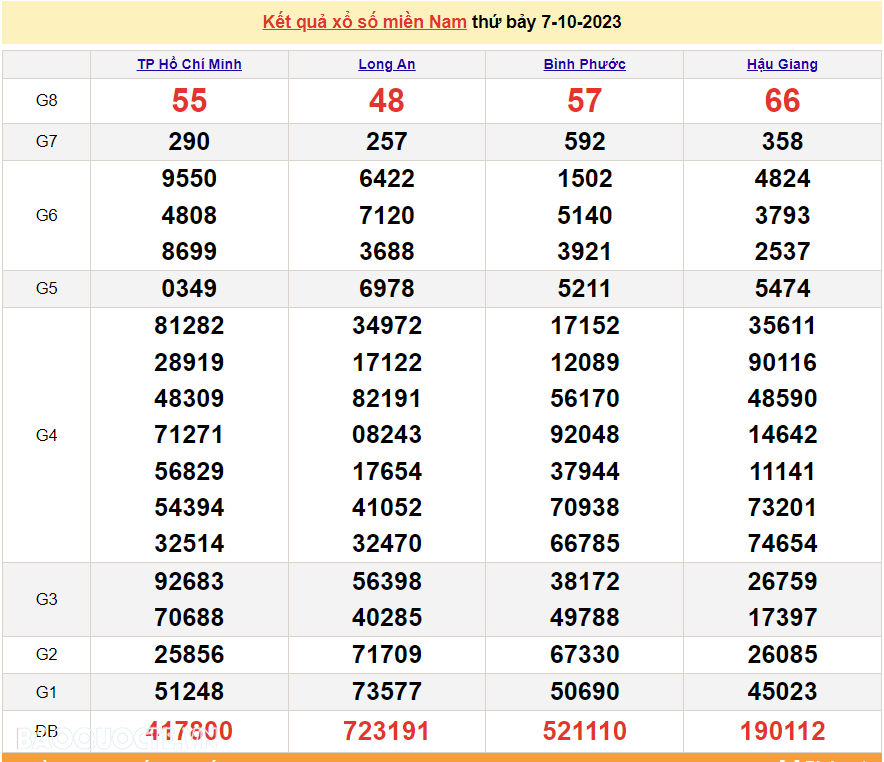Open the Kết quả xổ số miền Nam link

click(364, 22)
